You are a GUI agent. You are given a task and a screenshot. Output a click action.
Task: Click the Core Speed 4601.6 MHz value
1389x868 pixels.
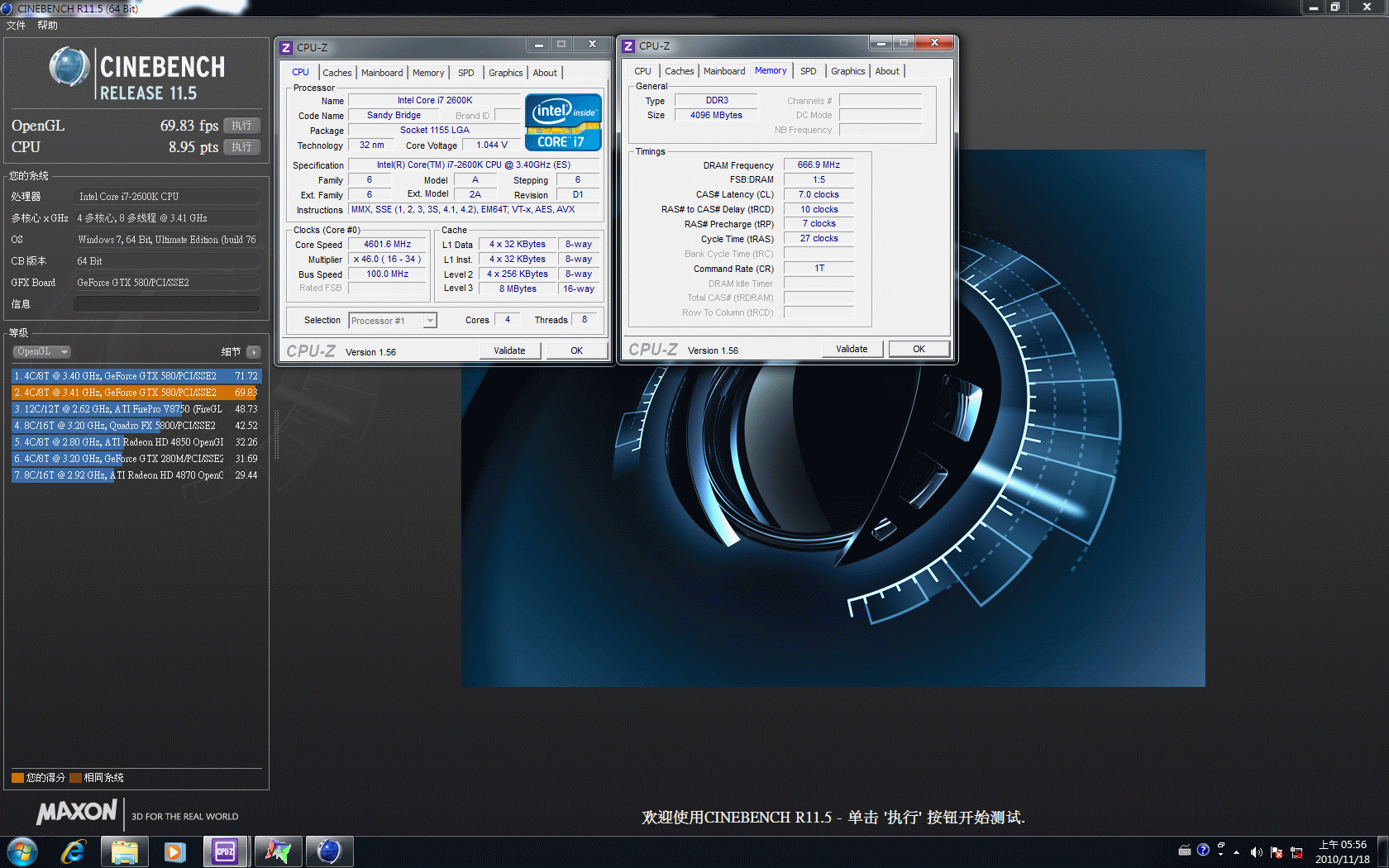click(387, 245)
